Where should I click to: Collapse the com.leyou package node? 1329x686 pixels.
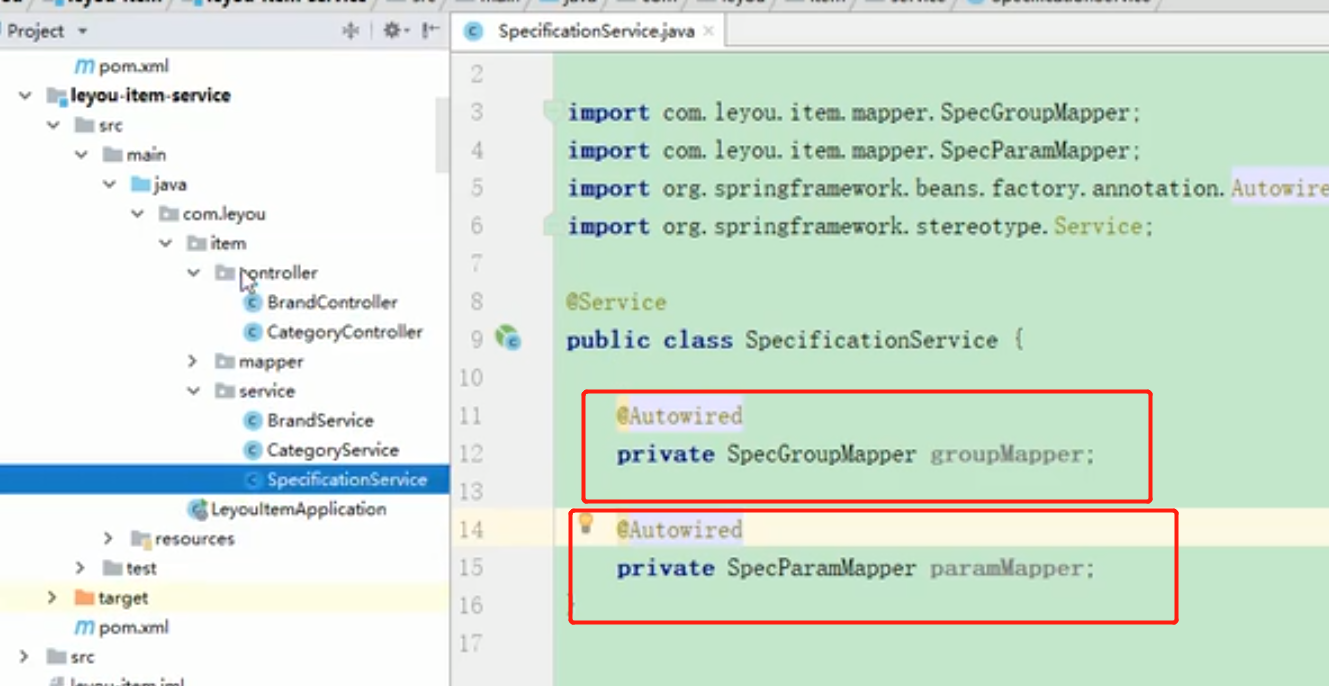point(137,214)
